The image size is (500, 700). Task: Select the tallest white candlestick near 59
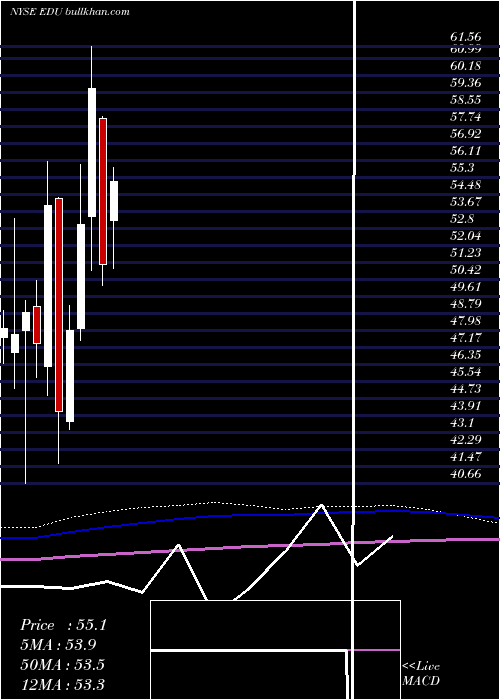[92, 153]
